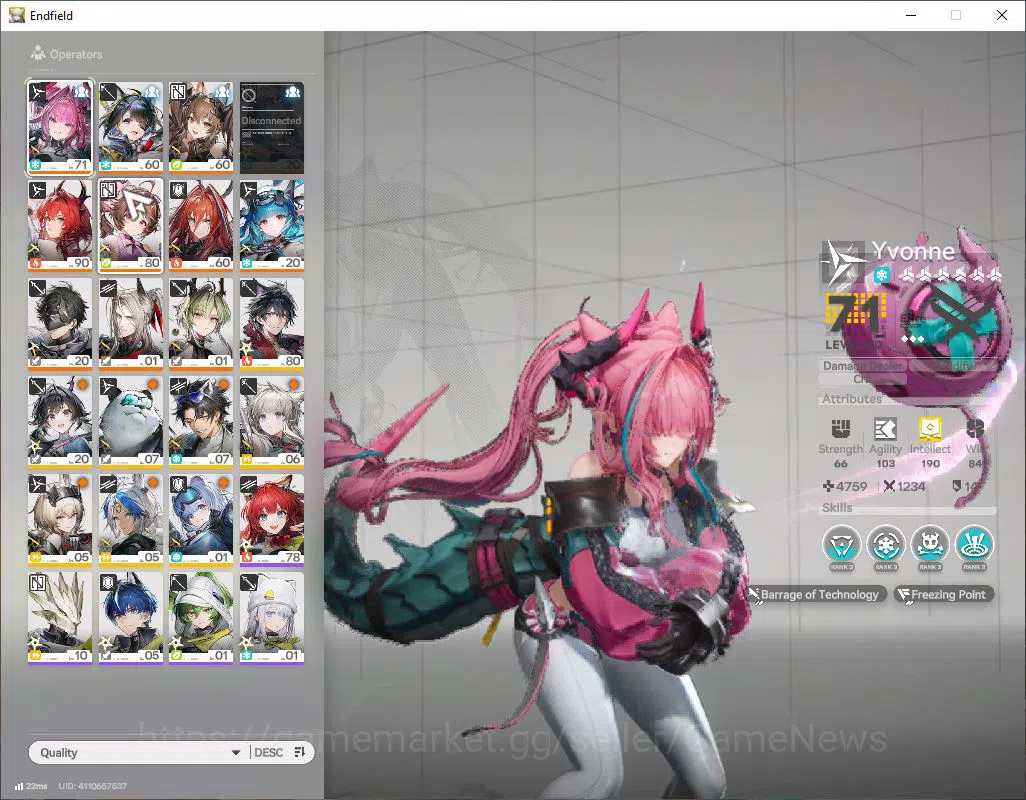The height and width of the screenshot is (800, 1026).
Task: Minimize the Endfield window
Action: coord(910,15)
